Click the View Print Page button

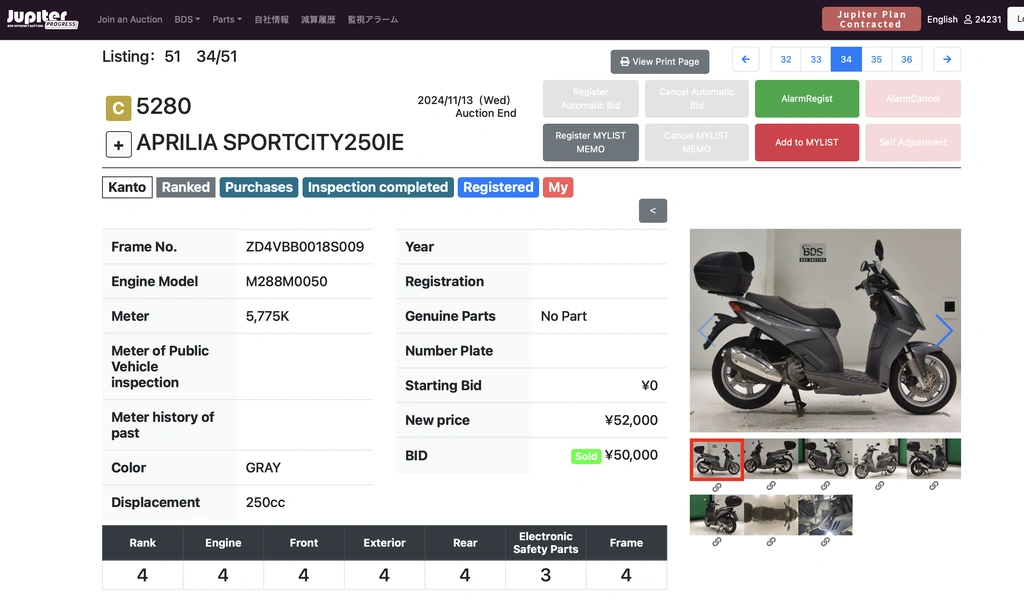click(660, 61)
